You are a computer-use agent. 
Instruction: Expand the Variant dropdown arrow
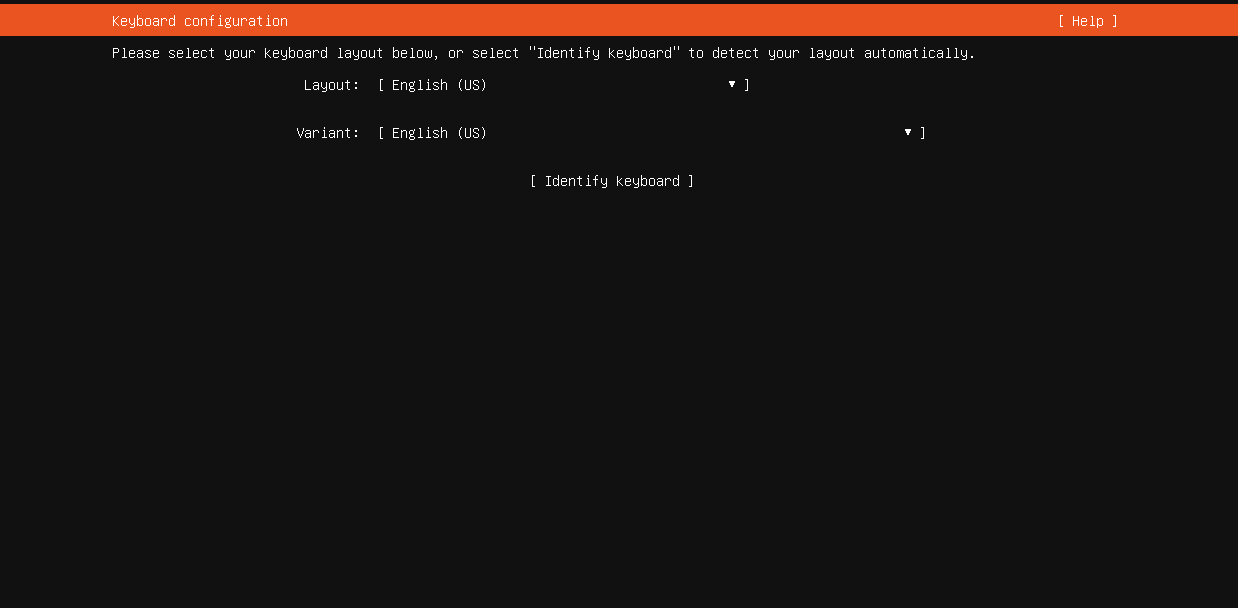(908, 133)
